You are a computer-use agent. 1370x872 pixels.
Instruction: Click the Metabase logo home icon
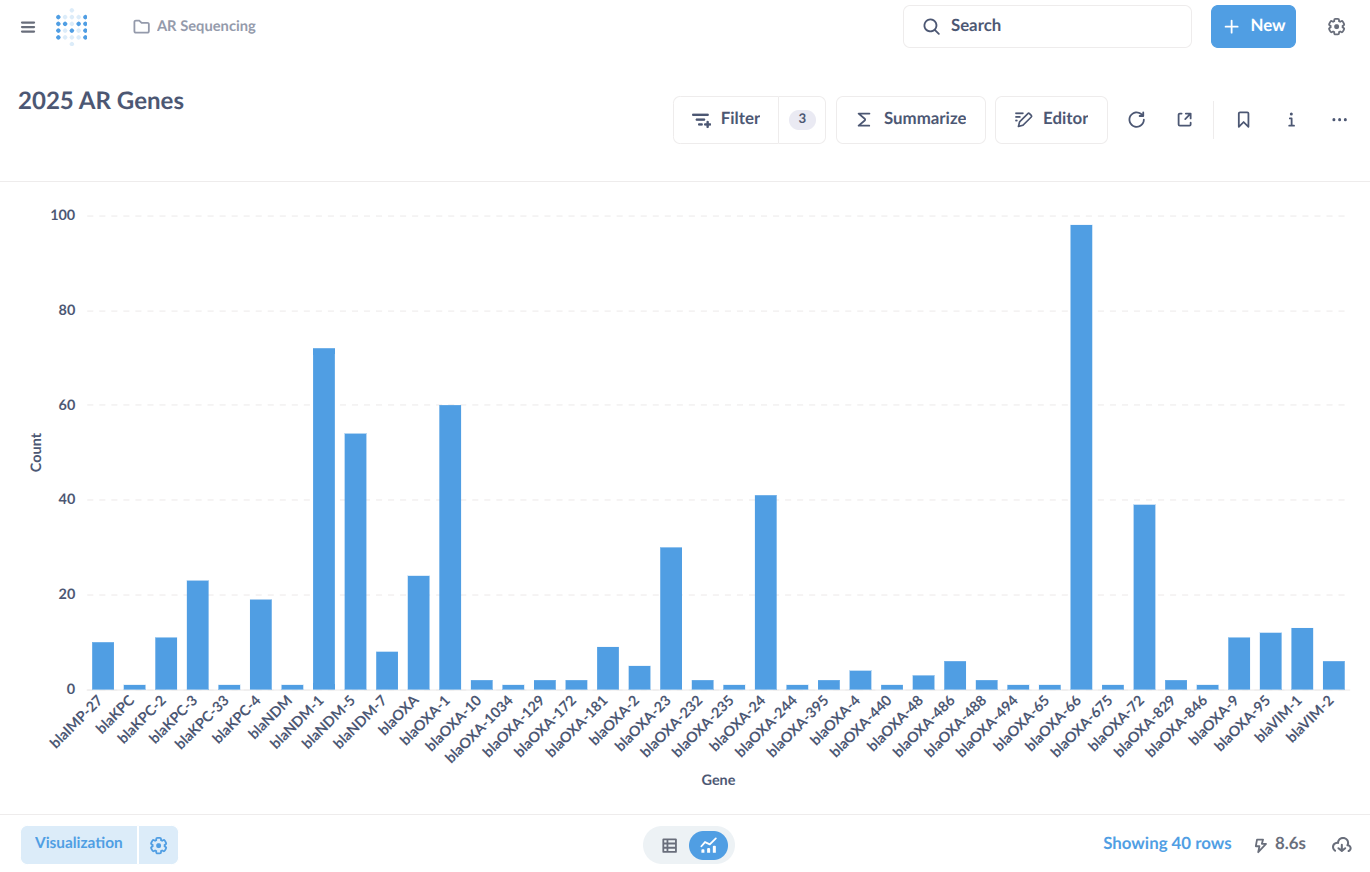coord(72,27)
